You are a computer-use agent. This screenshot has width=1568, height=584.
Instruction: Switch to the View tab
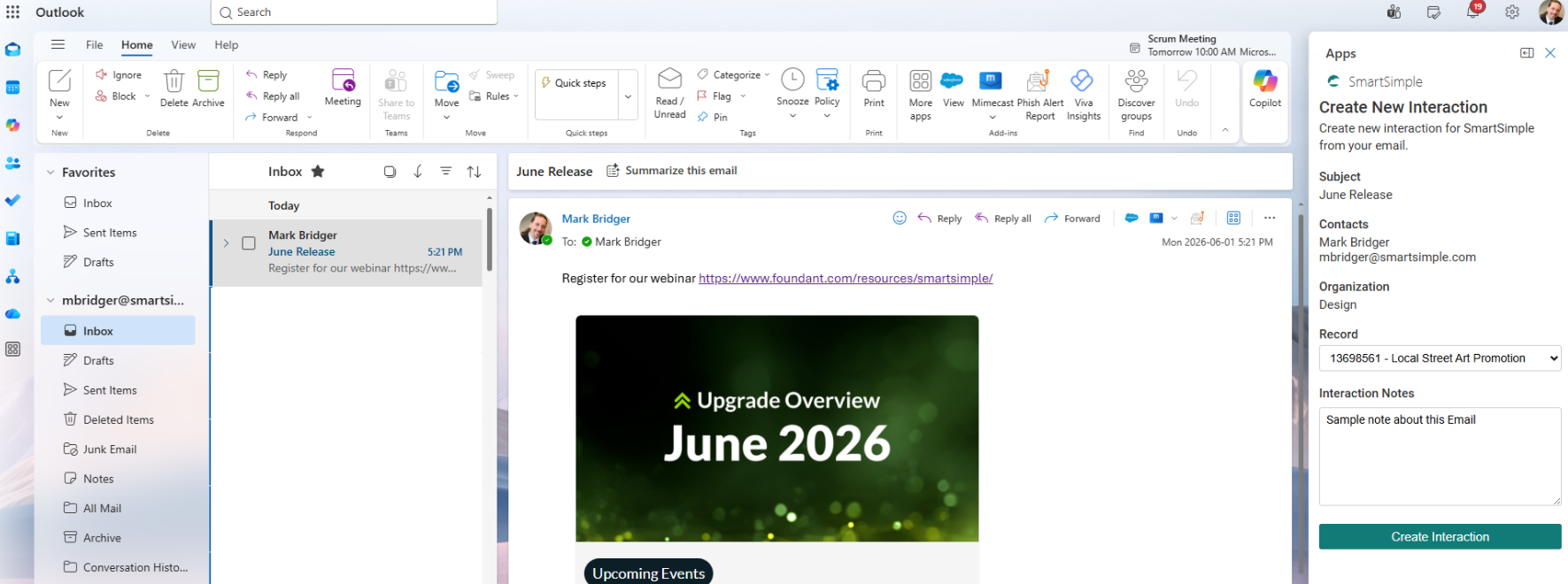pyautogui.click(x=183, y=45)
